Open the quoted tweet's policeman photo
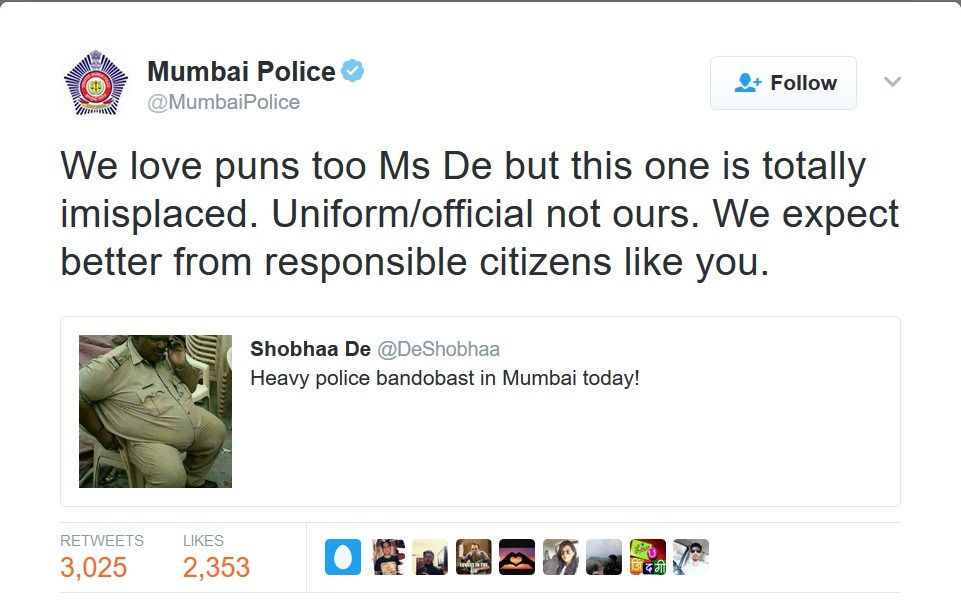 pos(155,411)
